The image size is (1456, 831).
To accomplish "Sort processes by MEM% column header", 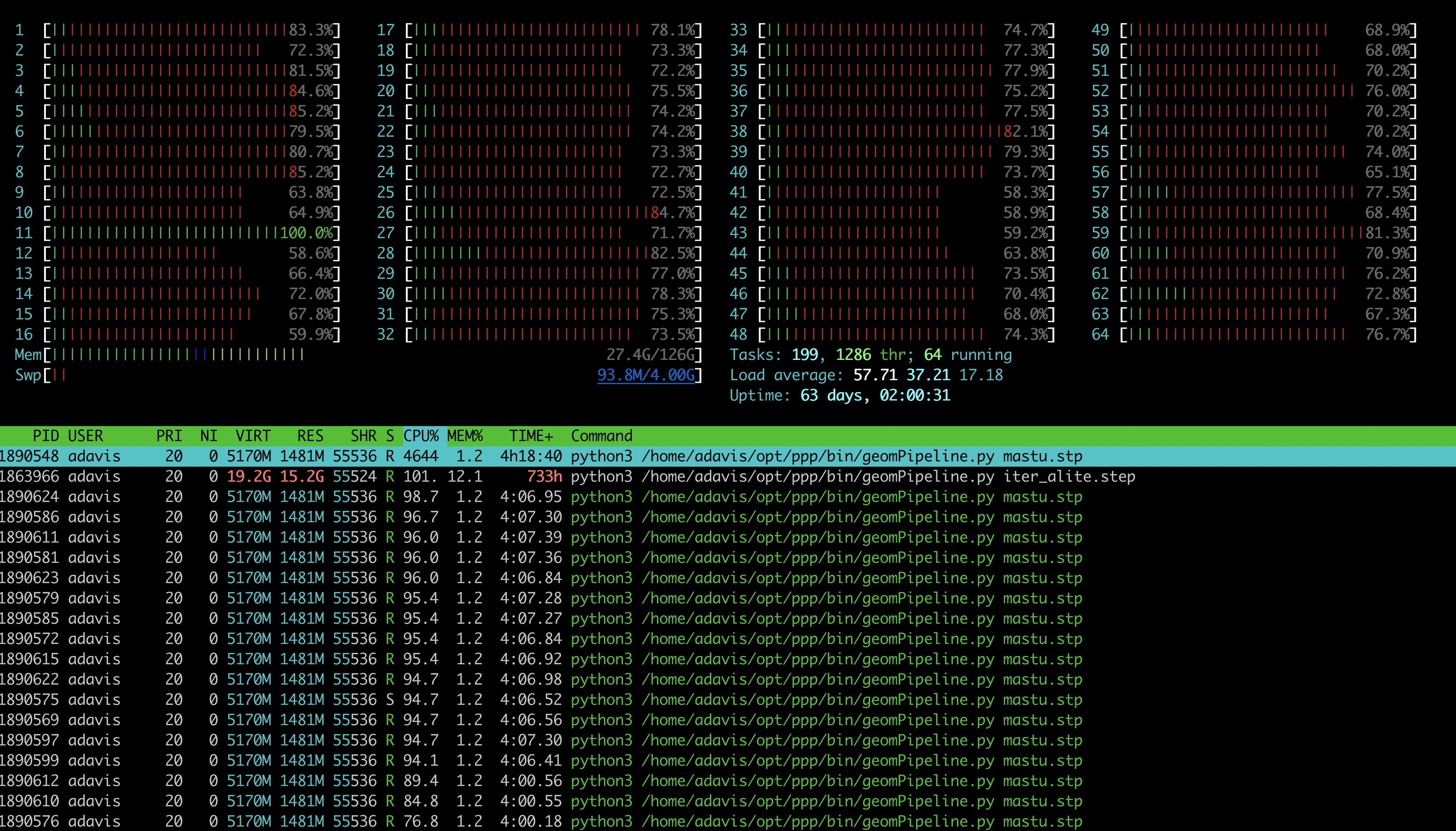I will (x=465, y=436).
